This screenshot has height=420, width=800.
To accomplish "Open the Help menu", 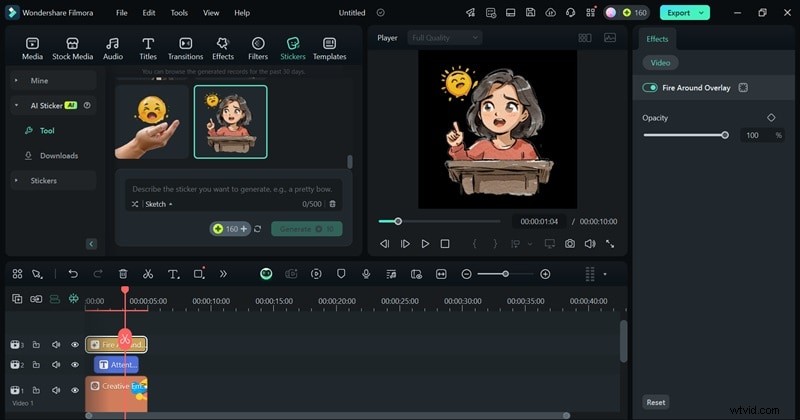I will 242,13.
